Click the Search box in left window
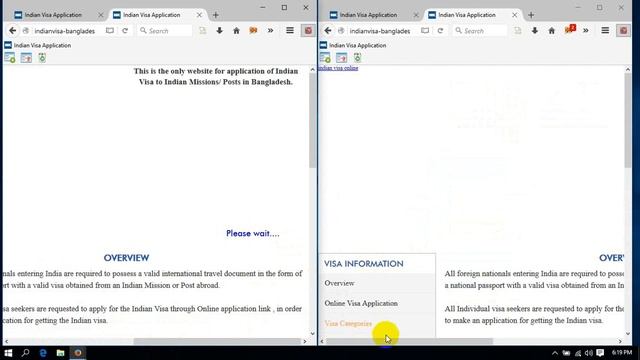Screen dimensions: 640x360 point(164,31)
